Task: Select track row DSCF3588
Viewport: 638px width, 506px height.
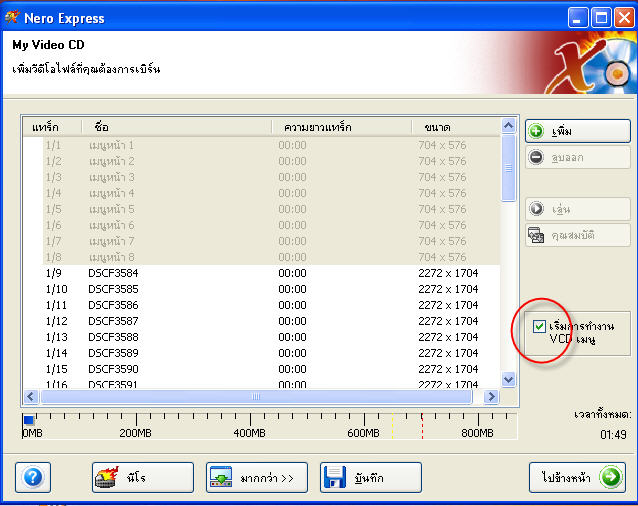Action: [x=261, y=337]
